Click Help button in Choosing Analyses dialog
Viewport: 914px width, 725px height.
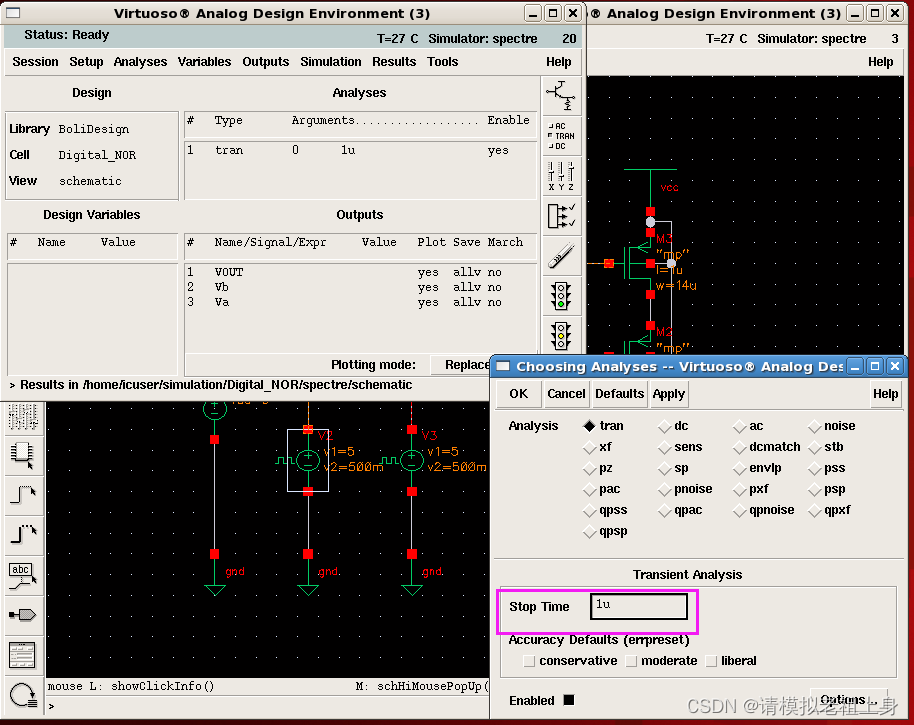(885, 394)
